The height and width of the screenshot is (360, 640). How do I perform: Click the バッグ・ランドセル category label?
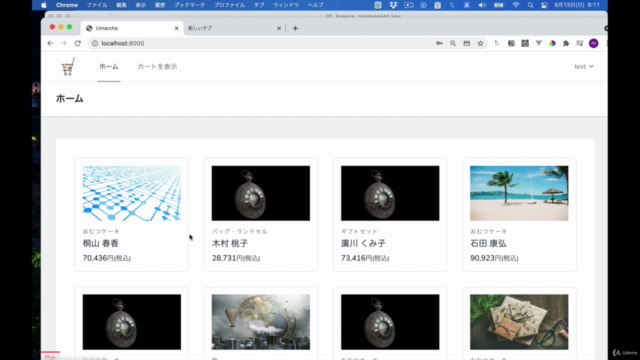(240, 231)
